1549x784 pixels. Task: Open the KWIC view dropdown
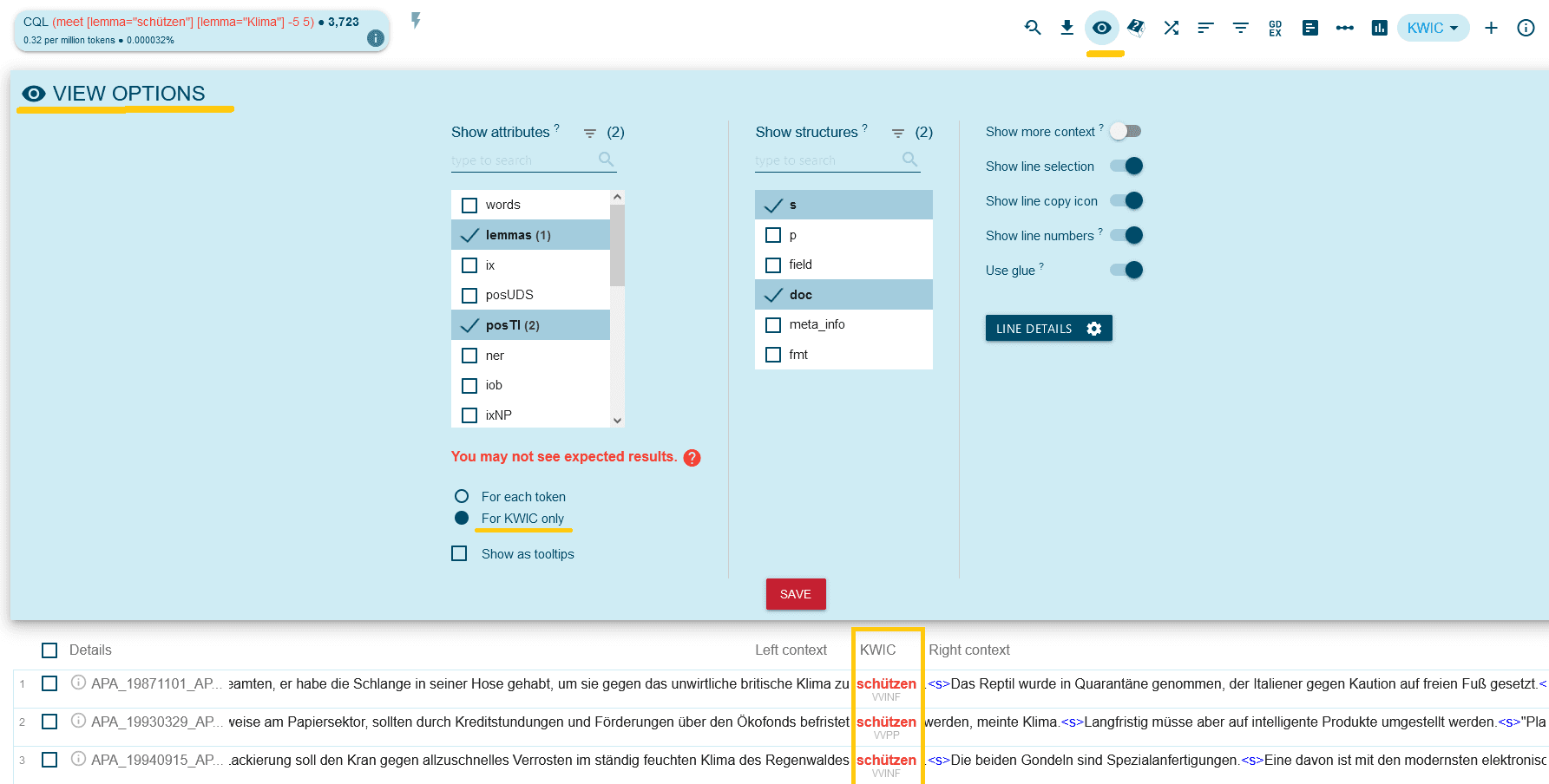point(1433,28)
